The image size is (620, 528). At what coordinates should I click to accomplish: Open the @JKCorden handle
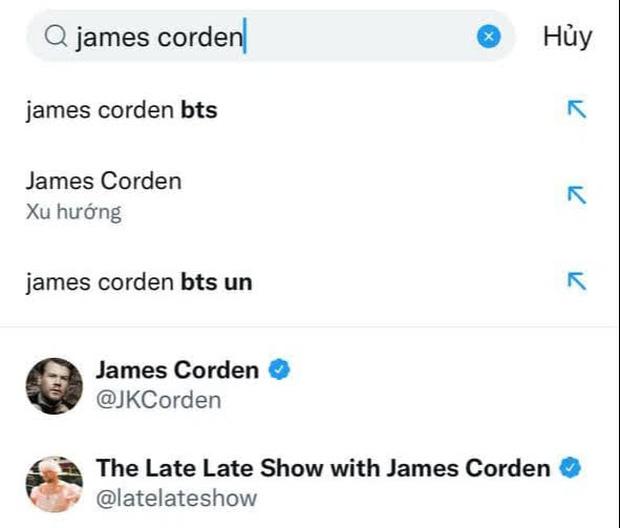[x=158, y=400]
